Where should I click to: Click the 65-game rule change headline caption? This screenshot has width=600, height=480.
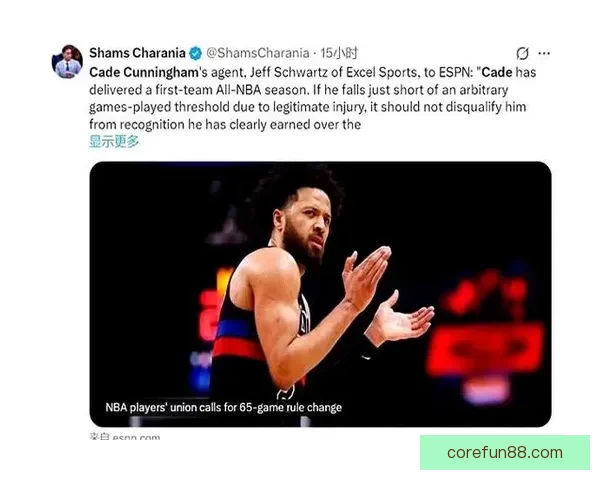223,407
